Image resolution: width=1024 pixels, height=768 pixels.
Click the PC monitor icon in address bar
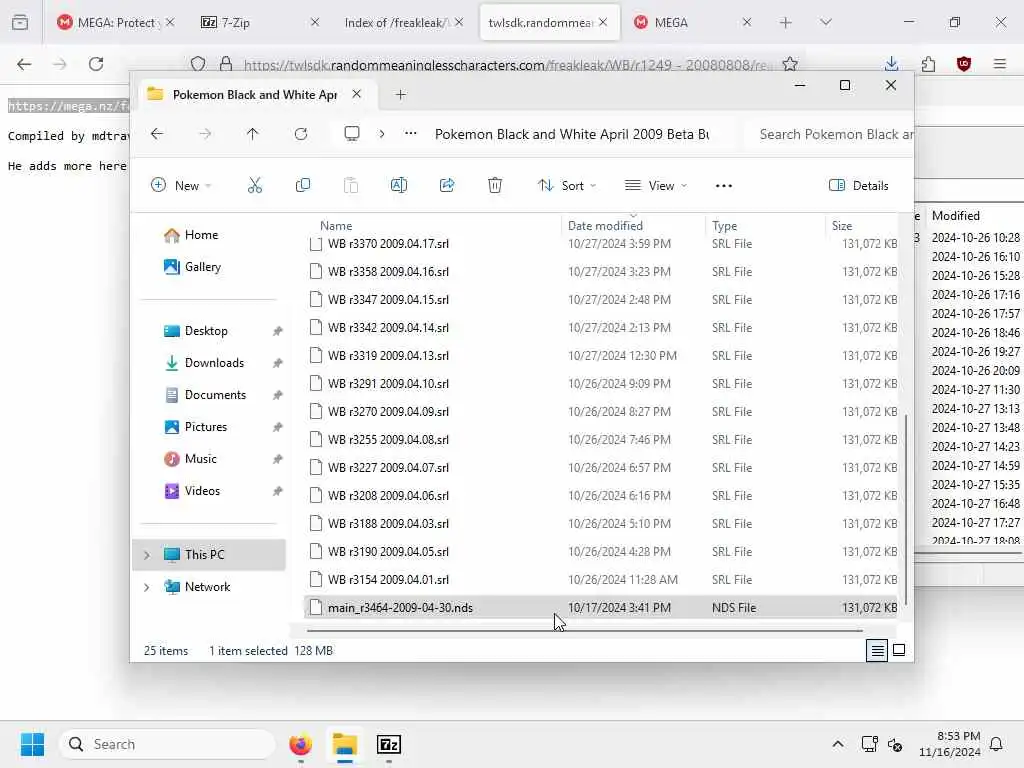coord(352,134)
